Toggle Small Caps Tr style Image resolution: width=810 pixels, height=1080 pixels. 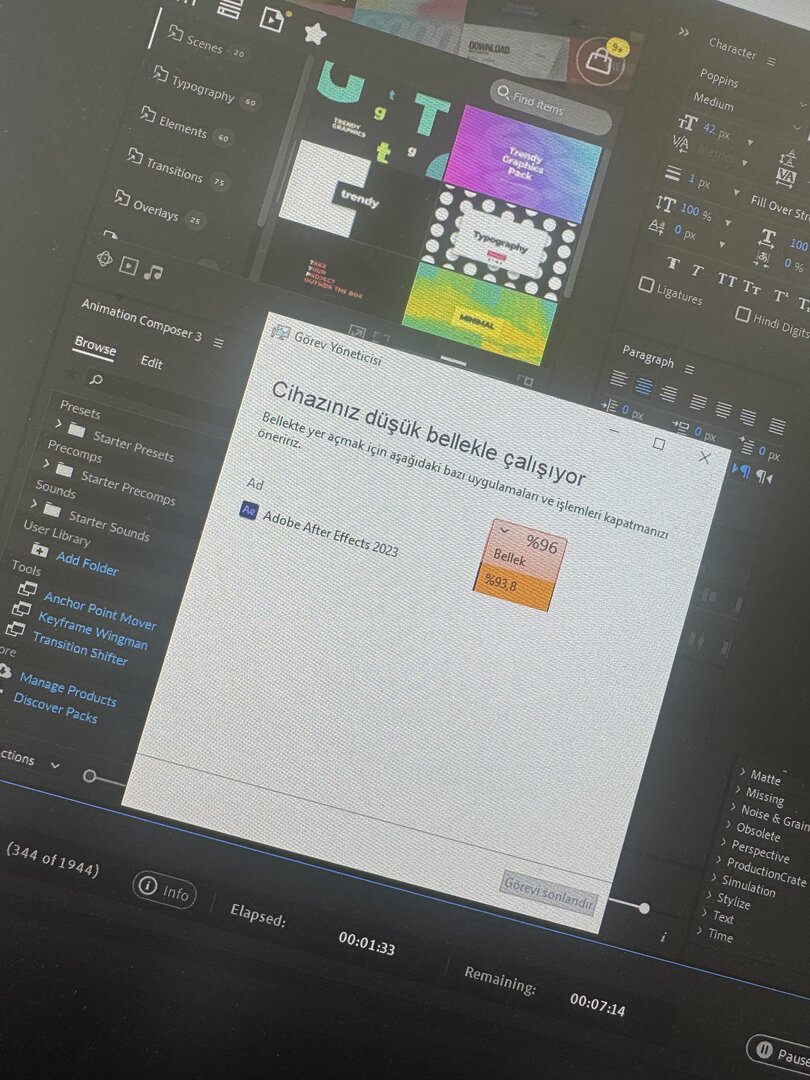click(x=751, y=287)
